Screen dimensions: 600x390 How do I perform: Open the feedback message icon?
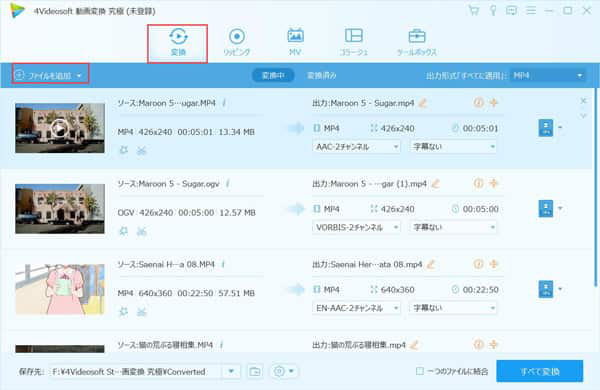512,10
